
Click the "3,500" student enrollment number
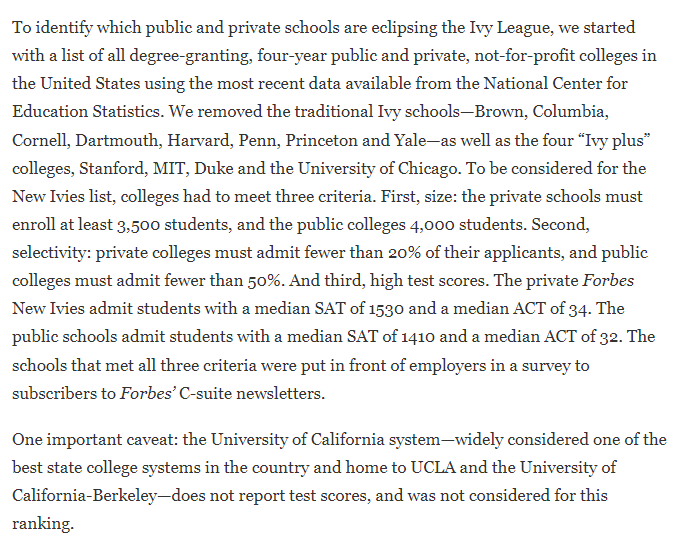click(x=138, y=225)
